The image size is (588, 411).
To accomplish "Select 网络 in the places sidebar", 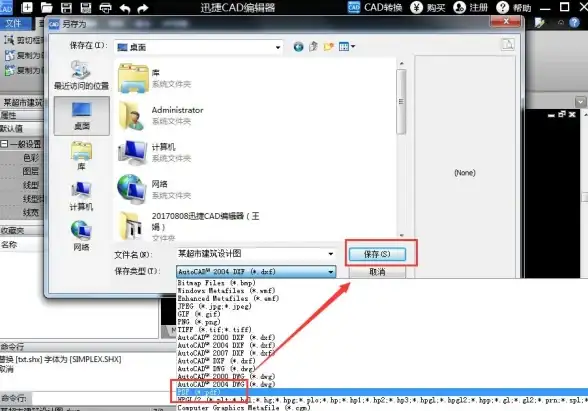I will [x=81, y=236].
